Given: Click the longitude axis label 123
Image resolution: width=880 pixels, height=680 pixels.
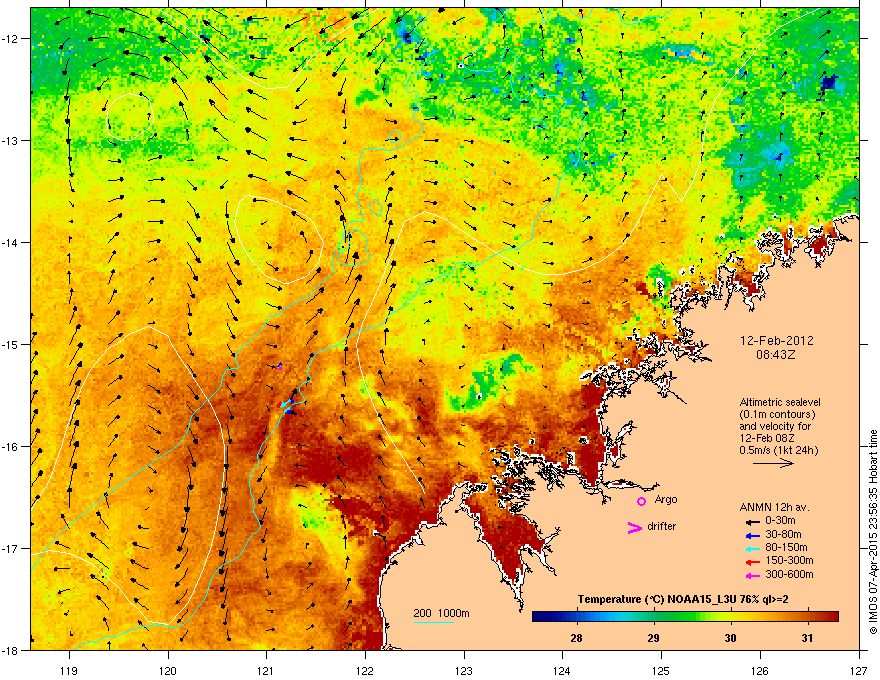Looking at the screenshot, I should point(464,670).
